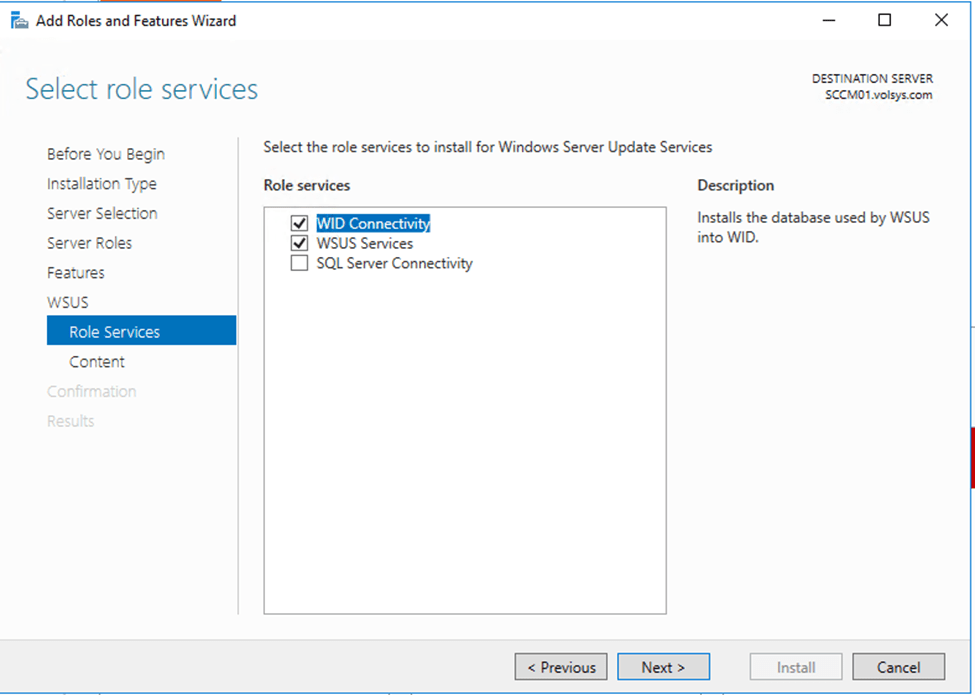Maximize the wizard window

click(x=884, y=20)
